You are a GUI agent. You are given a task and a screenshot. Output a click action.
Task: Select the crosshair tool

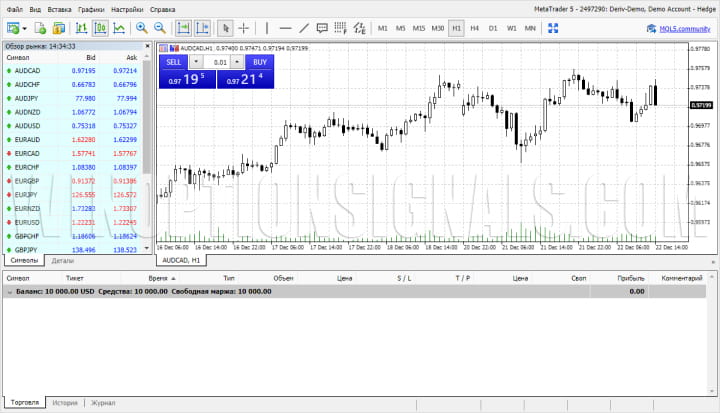244,28
